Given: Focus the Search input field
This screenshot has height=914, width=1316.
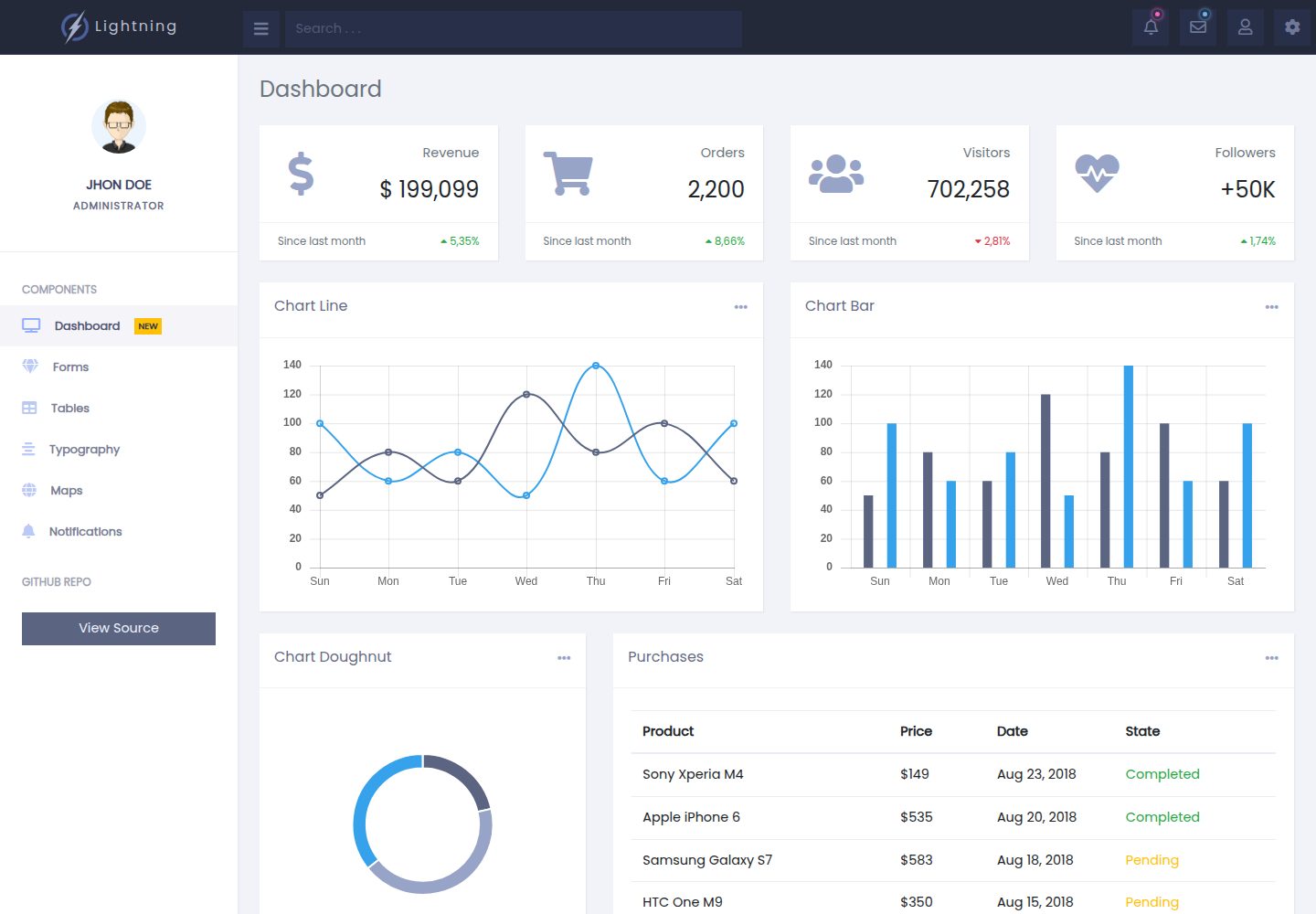Looking at the screenshot, I should pos(514,29).
